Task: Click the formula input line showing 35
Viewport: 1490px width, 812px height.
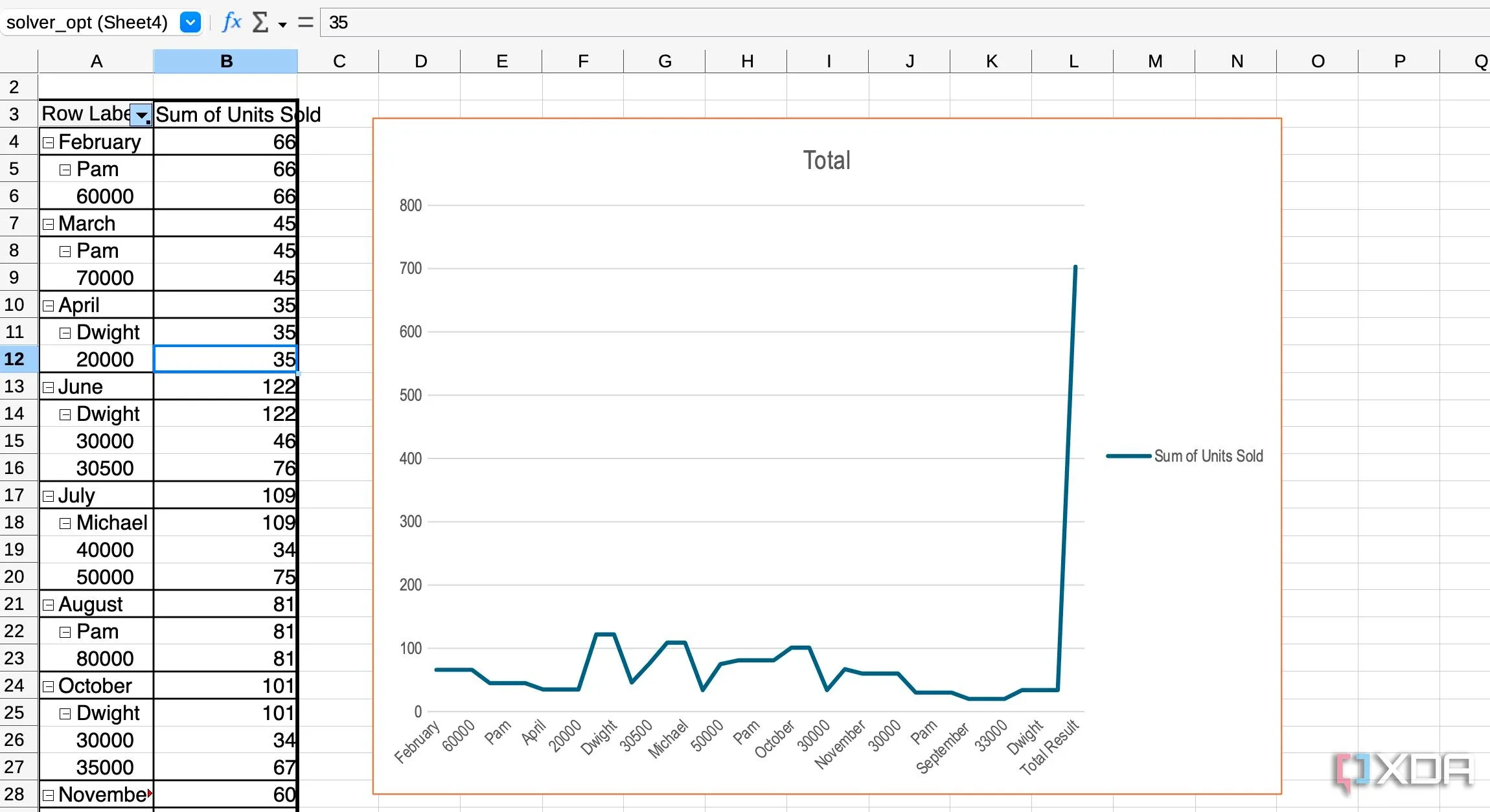Action: coord(905,23)
